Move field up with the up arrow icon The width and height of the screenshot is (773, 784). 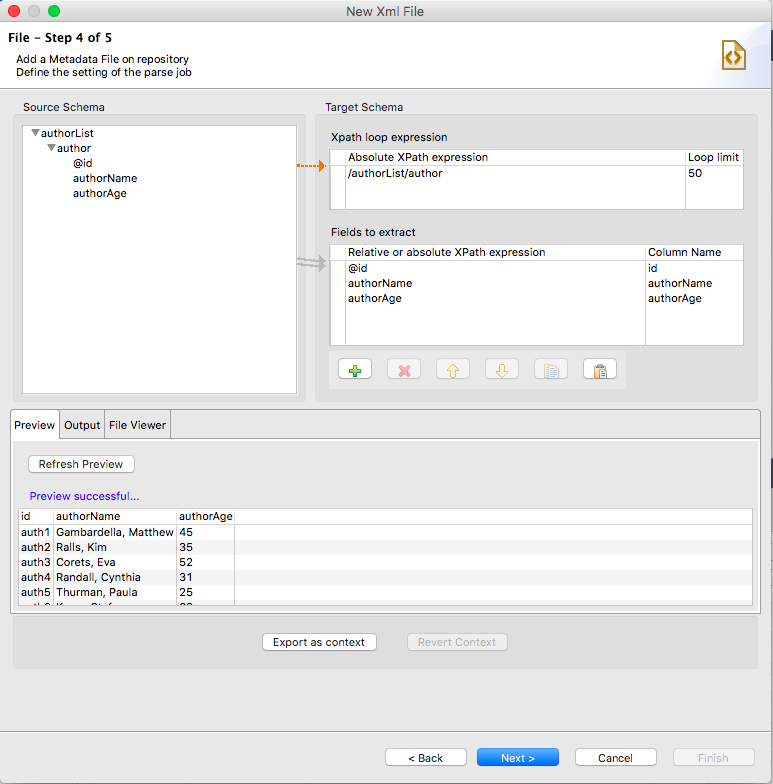point(453,370)
